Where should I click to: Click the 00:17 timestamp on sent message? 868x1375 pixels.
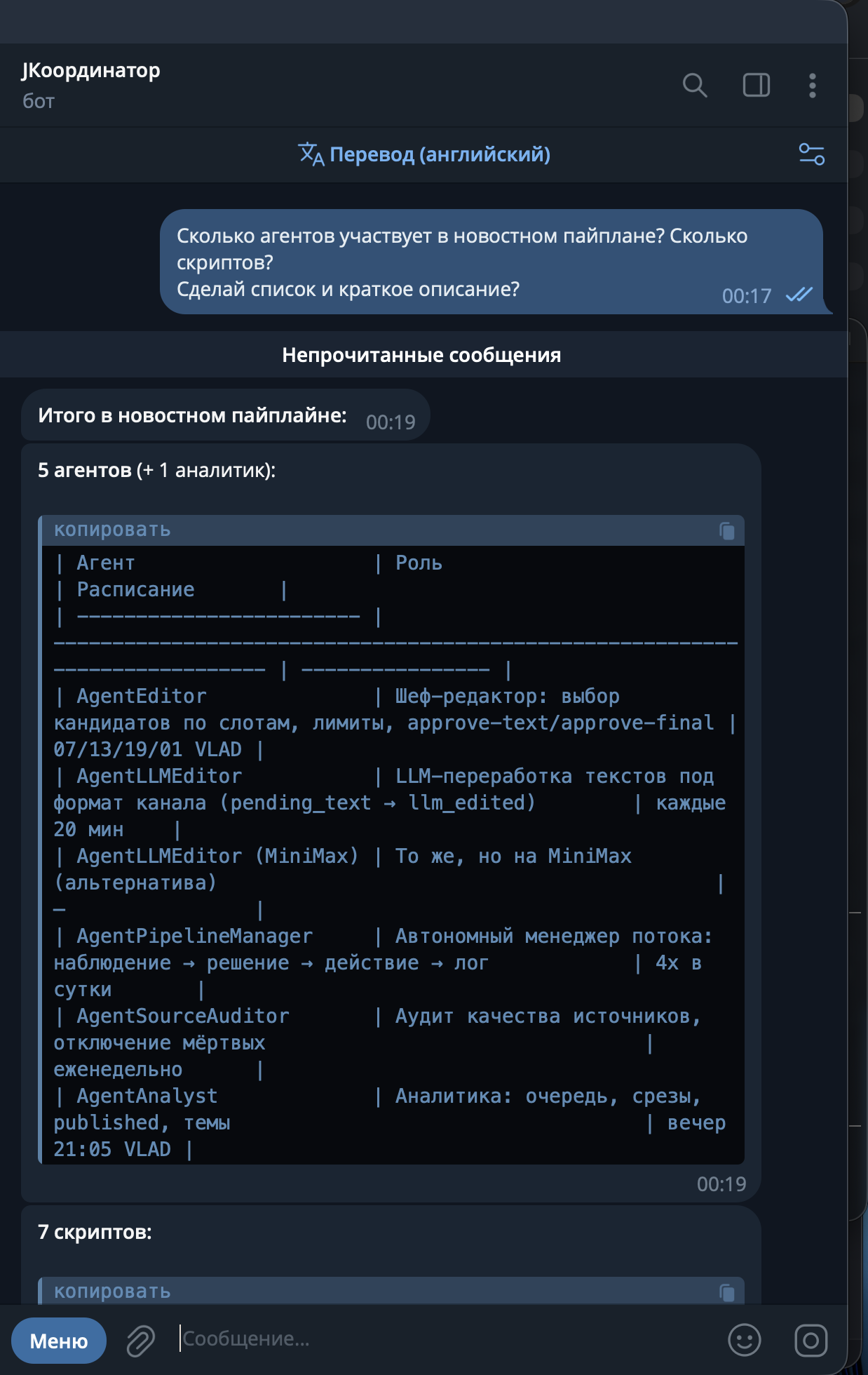(x=747, y=296)
